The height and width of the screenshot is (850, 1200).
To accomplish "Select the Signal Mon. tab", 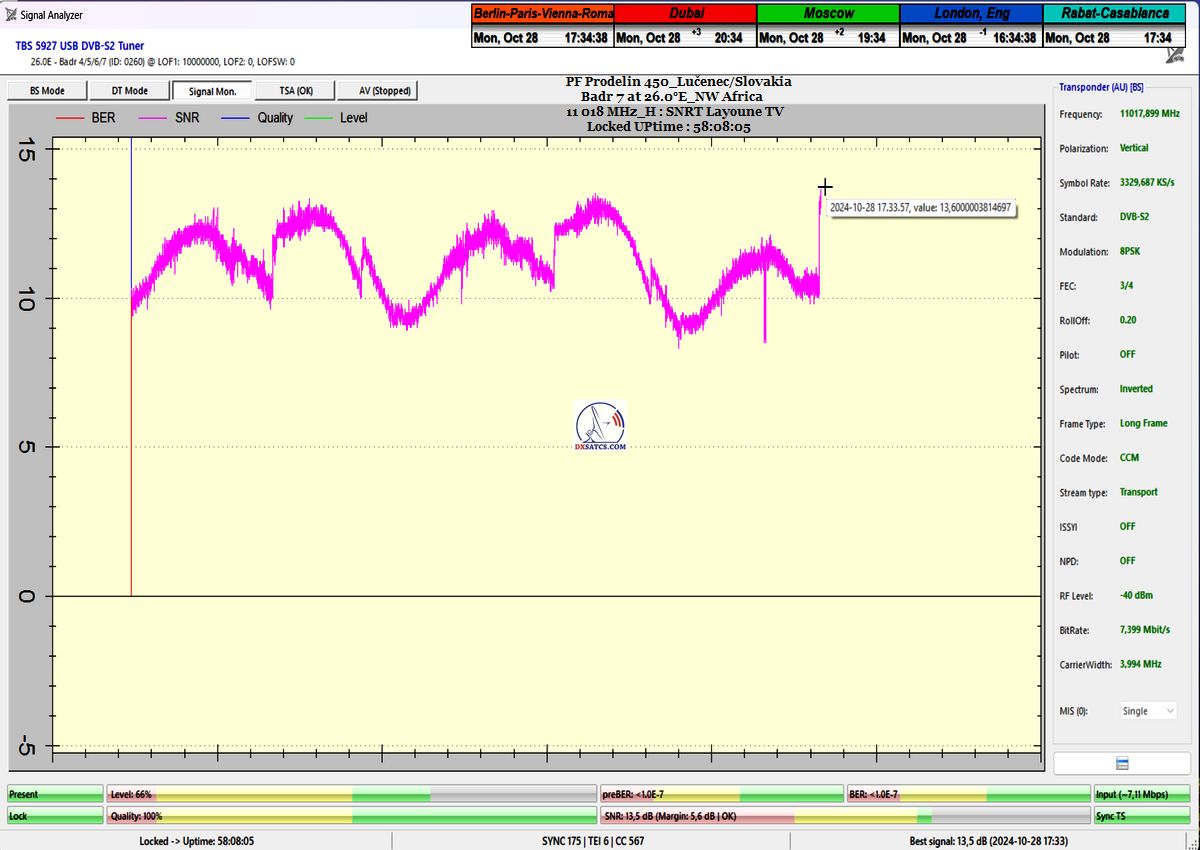I will click(212, 91).
